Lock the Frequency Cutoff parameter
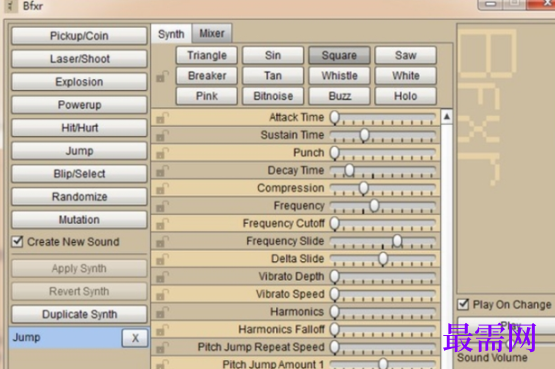555x369 pixels. [162, 224]
